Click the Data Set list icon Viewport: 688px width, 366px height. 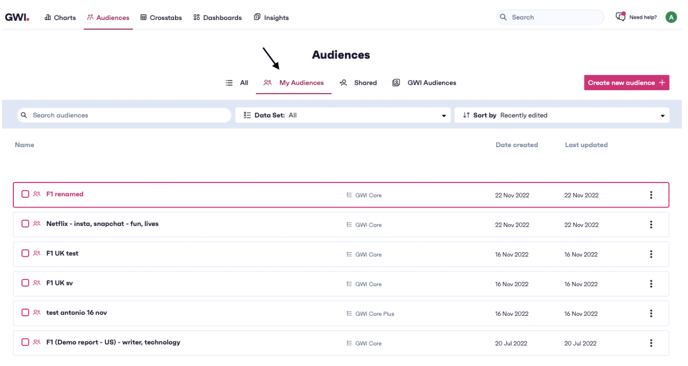pyautogui.click(x=247, y=115)
